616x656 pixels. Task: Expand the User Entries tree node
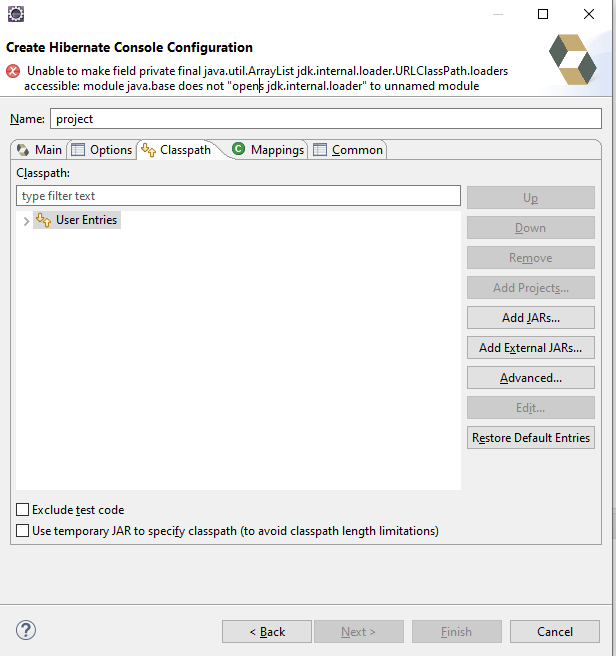pos(26,221)
